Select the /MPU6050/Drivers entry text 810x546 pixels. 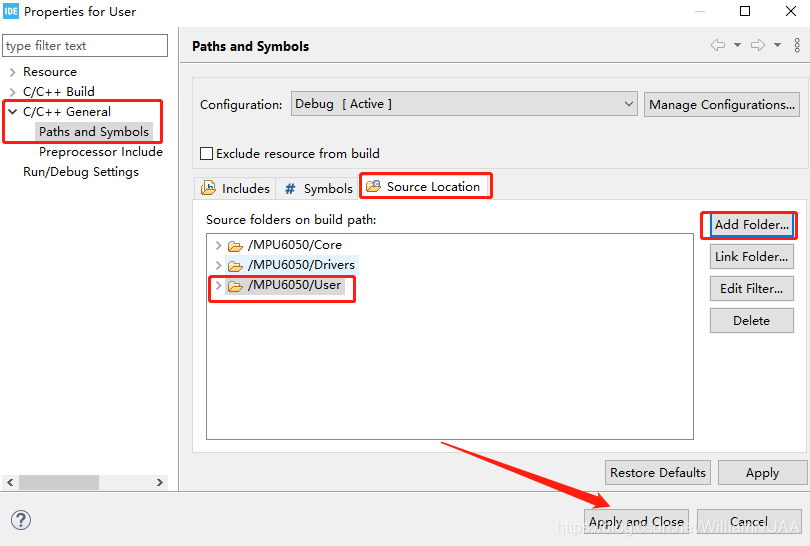(x=301, y=265)
